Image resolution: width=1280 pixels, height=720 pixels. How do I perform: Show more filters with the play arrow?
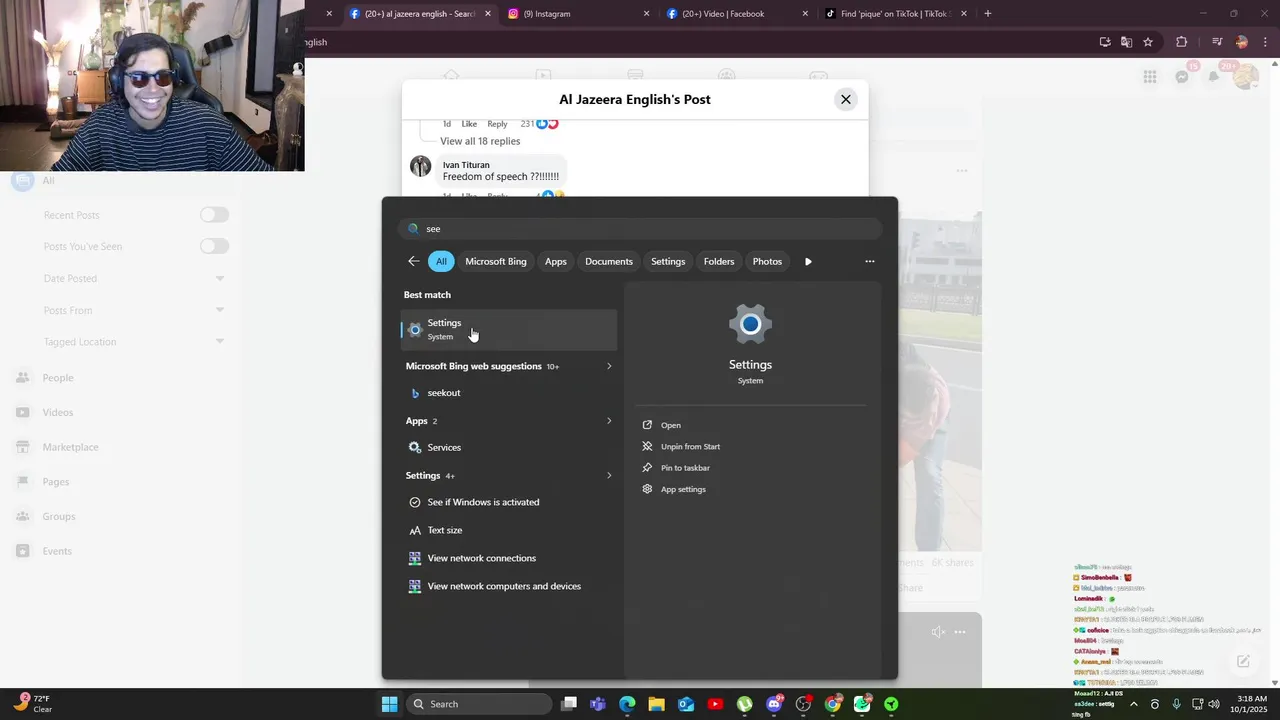pyautogui.click(x=808, y=262)
